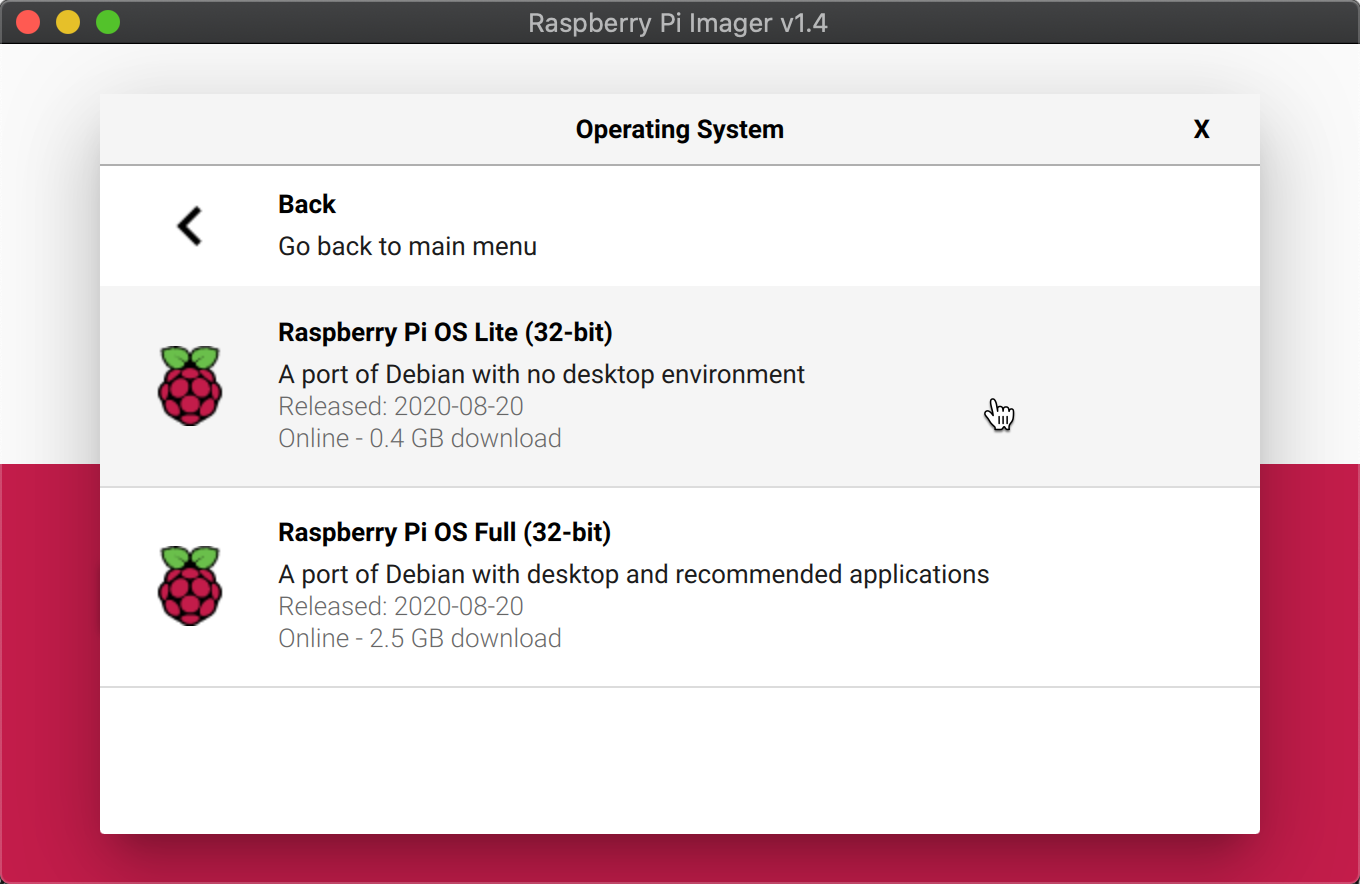Screen dimensions: 1360x884
Task: Select Raspberry Pi OS Lite (32-bit) title
Action: [x=445, y=332]
